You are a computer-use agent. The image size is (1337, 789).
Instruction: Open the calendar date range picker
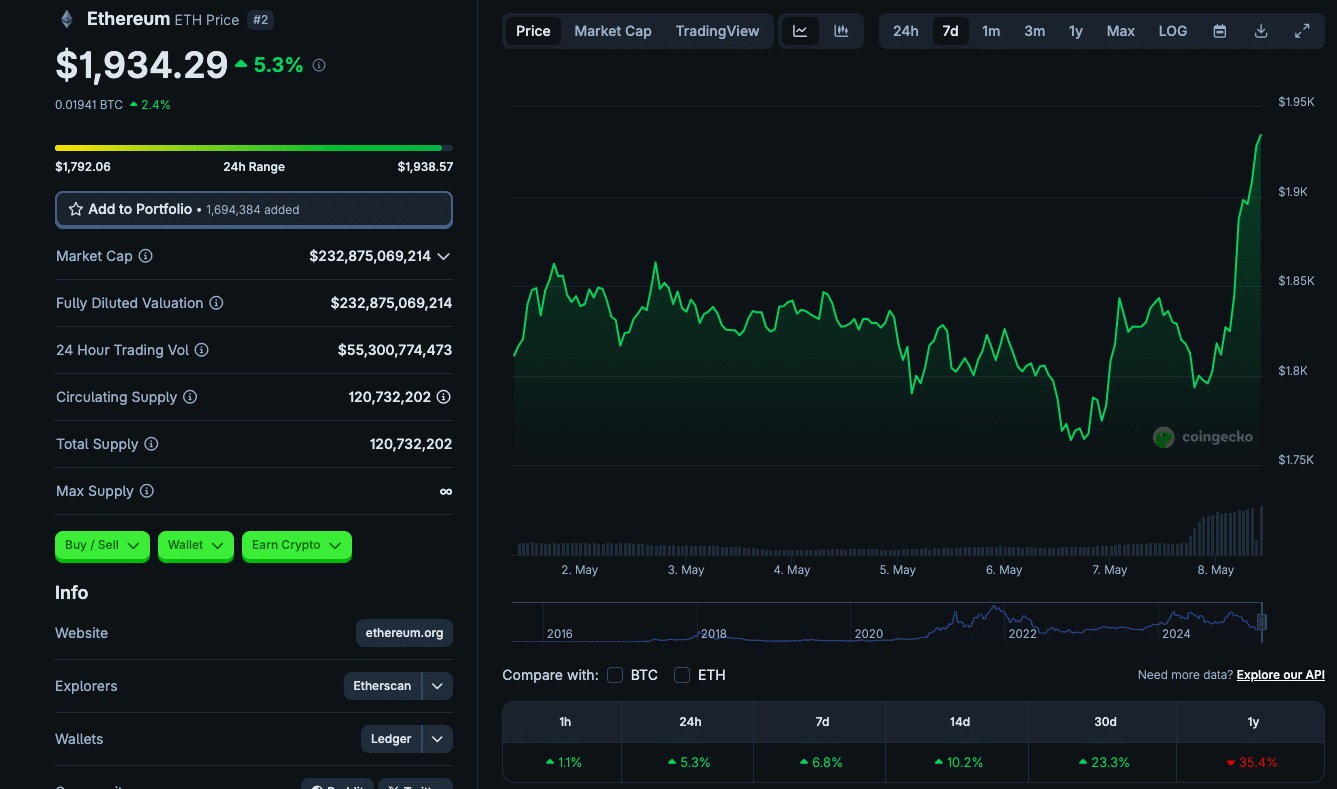pos(1220,31)
